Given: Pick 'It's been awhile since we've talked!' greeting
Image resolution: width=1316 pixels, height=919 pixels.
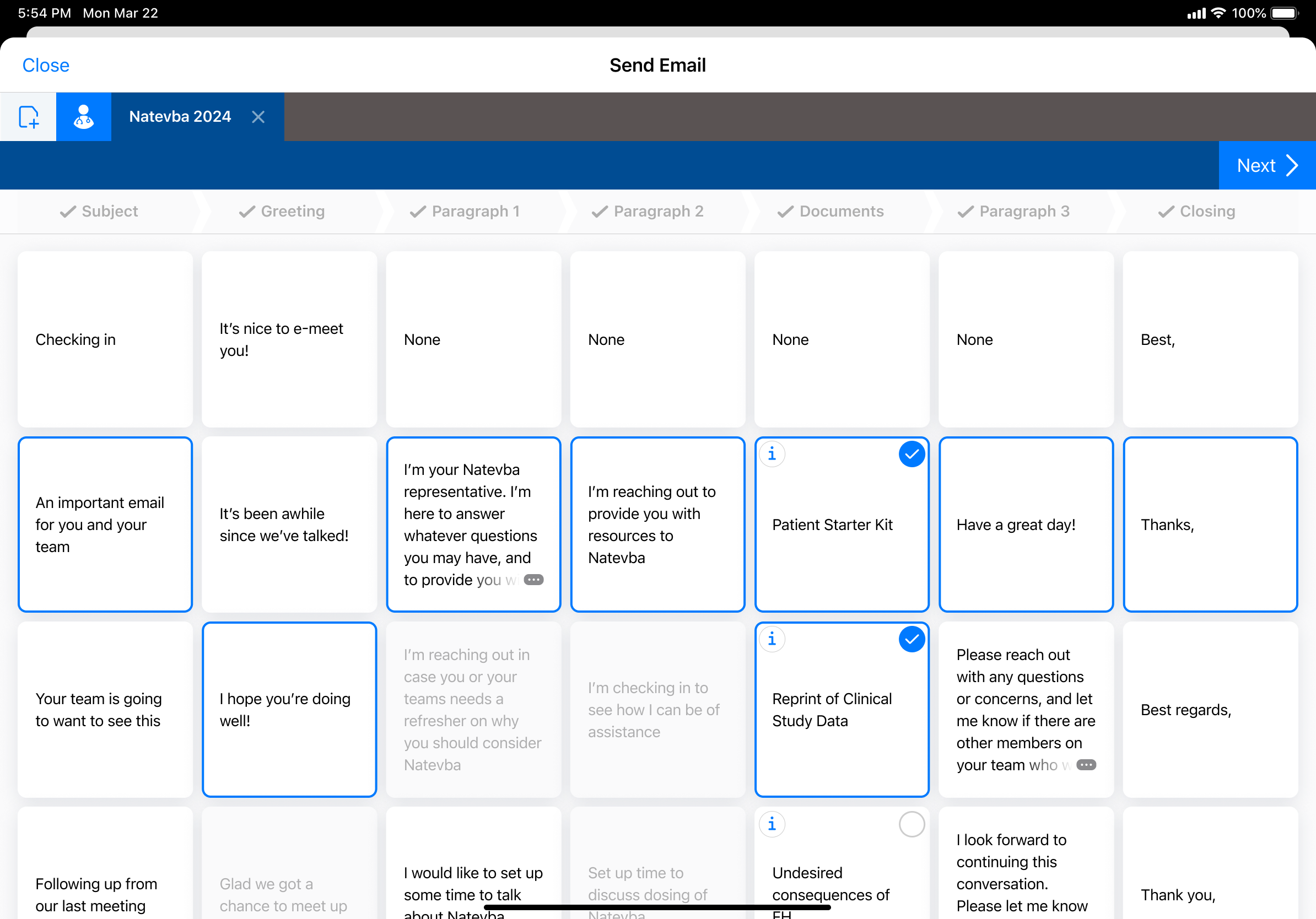Looking at the screenshot, I should pyautogui.click(x=289, y=525).
